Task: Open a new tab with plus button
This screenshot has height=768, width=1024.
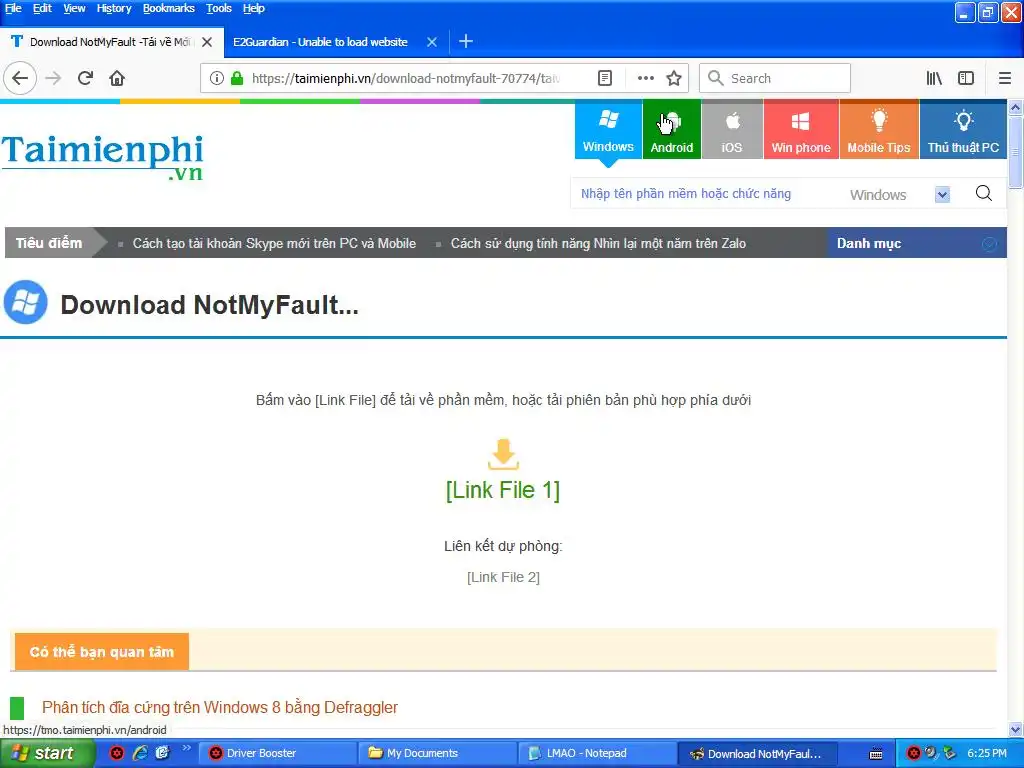Action: point(466,42)
